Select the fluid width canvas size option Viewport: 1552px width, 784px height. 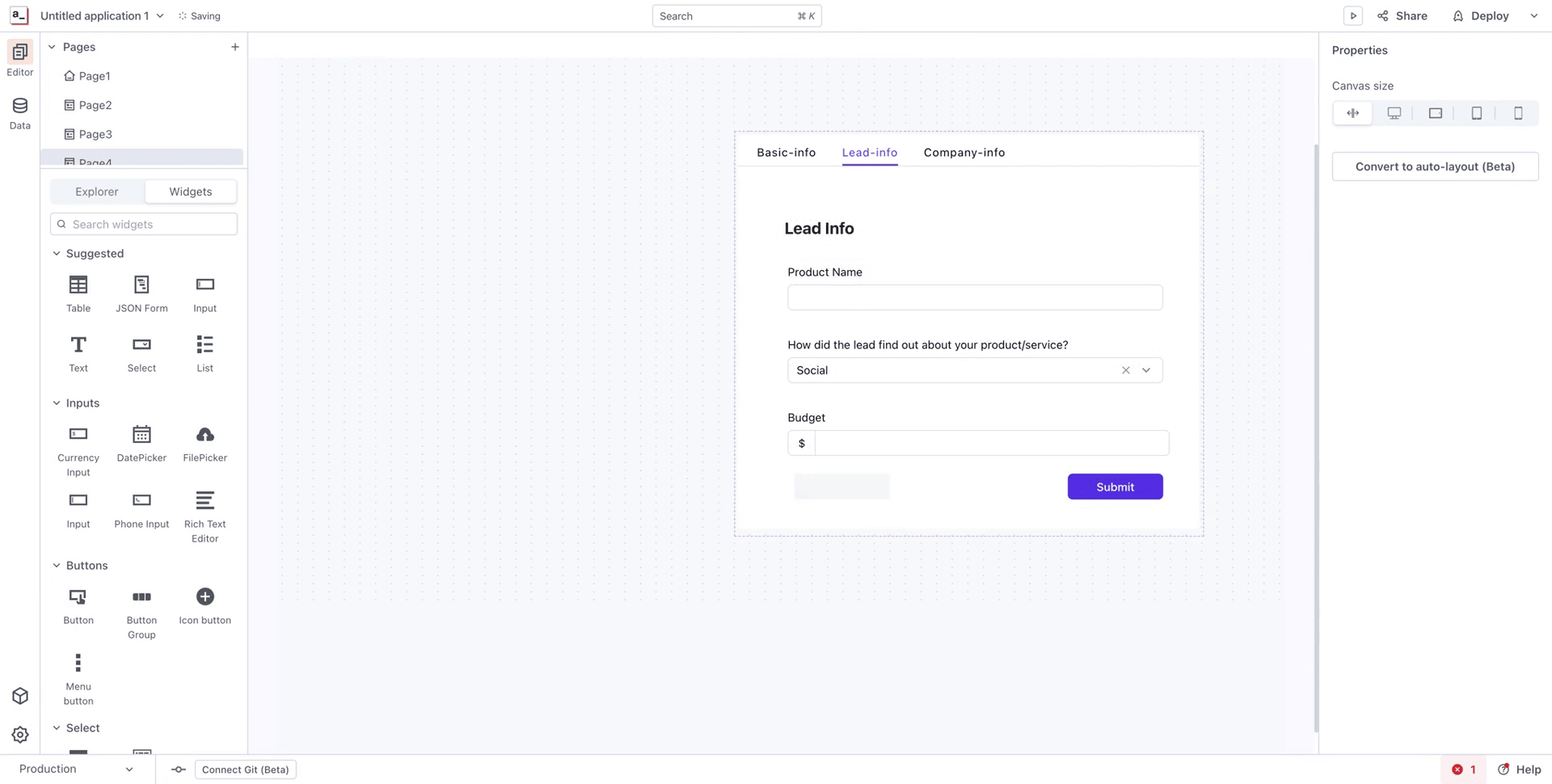(1352, 113)
